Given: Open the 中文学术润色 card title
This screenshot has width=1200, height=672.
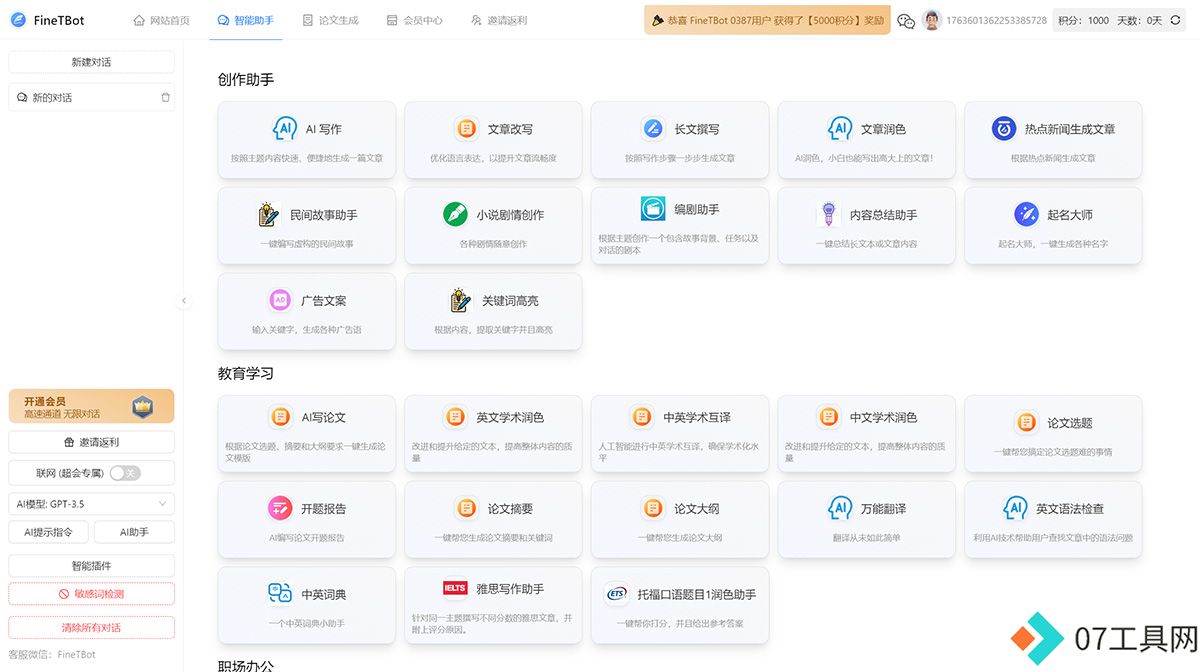Looking at the screenshot, I should click(883, 417).
